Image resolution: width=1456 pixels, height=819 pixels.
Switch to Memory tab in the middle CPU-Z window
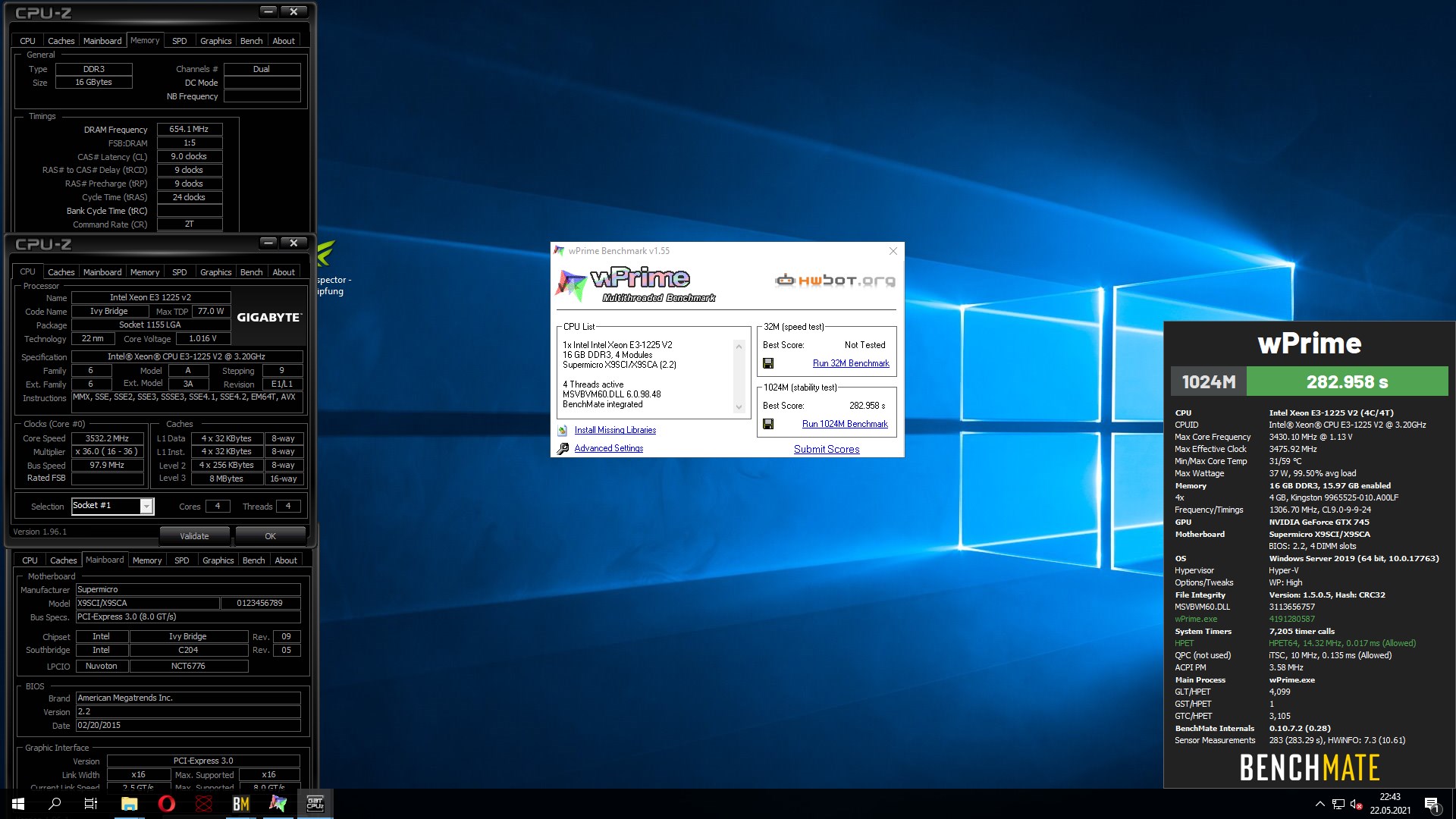click(x=145, y=272)
